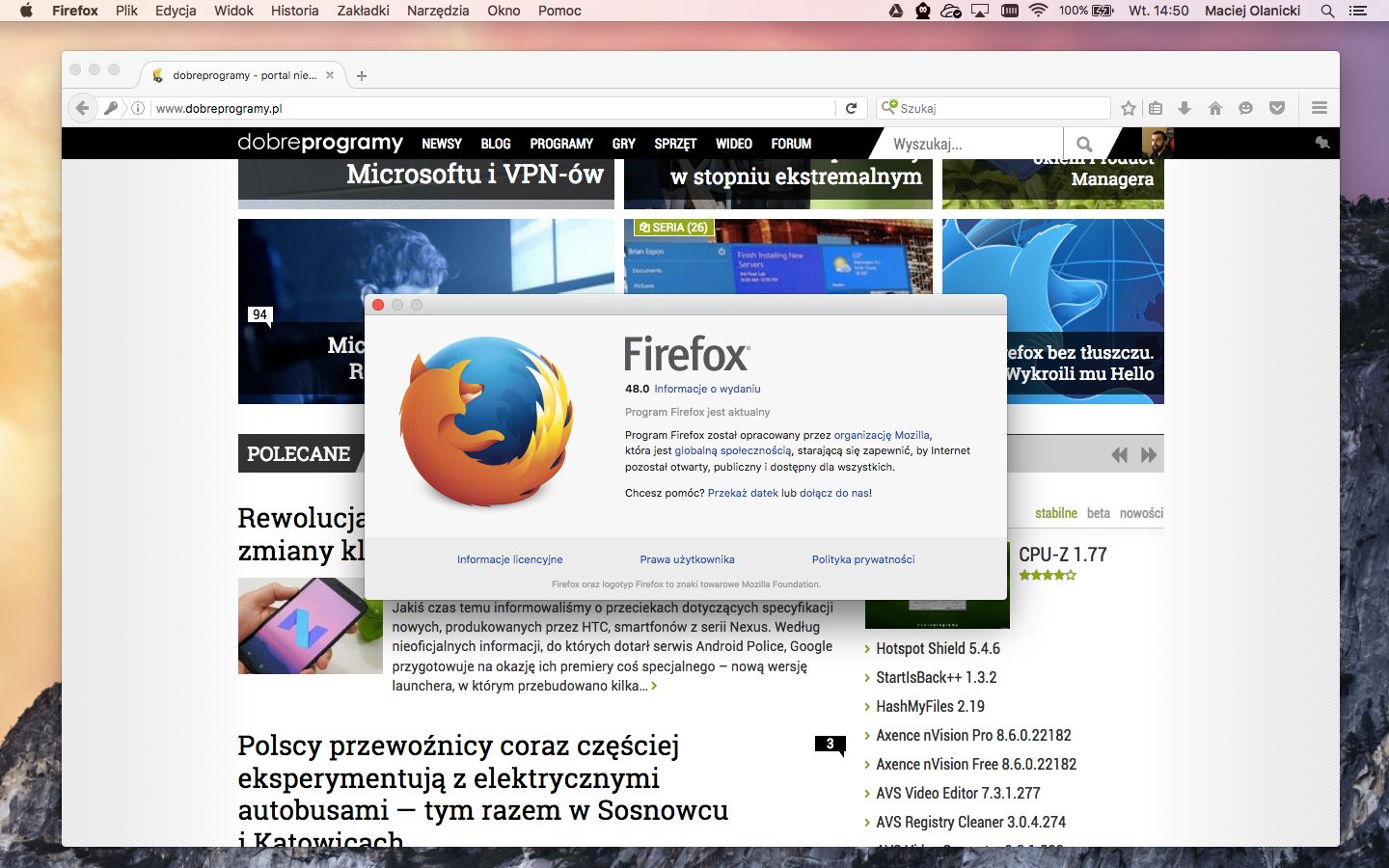Viewport: 1389px width, 868px height.
Task: Open FORUM in site navigation
Action: pyautogui.click(x=791, y=144)
